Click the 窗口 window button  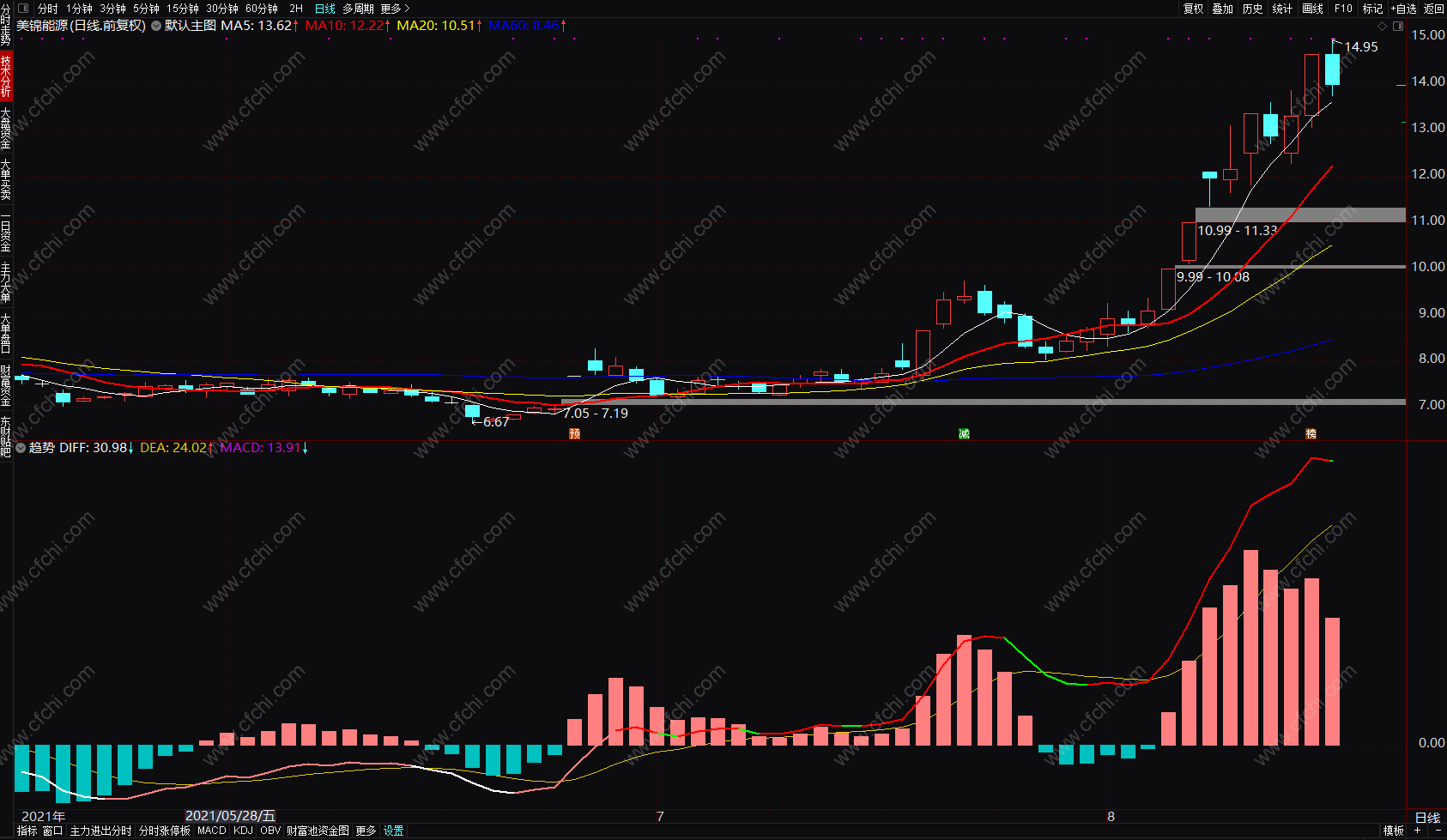pos(53,831)
